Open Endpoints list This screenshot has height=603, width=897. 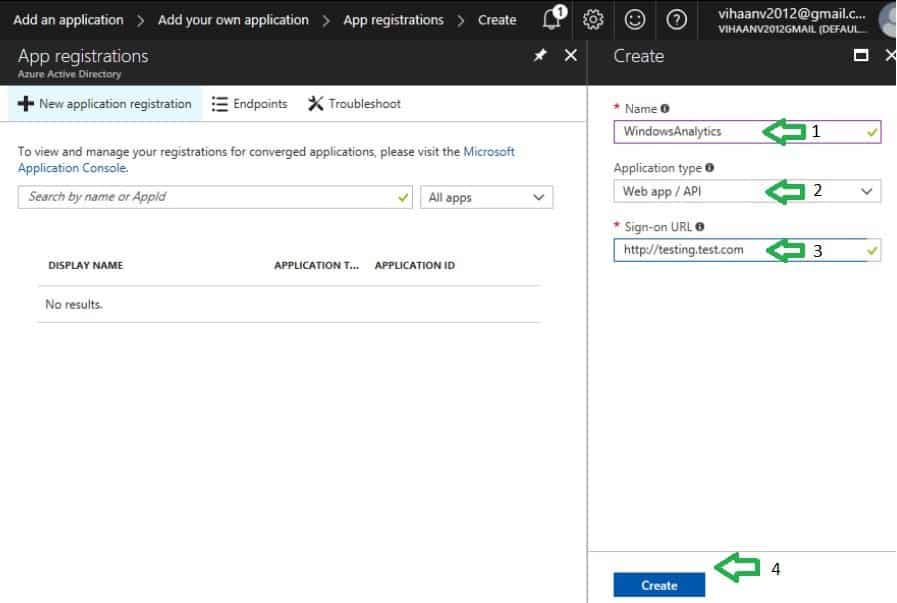pyautogui.click(x=249, y=104)
